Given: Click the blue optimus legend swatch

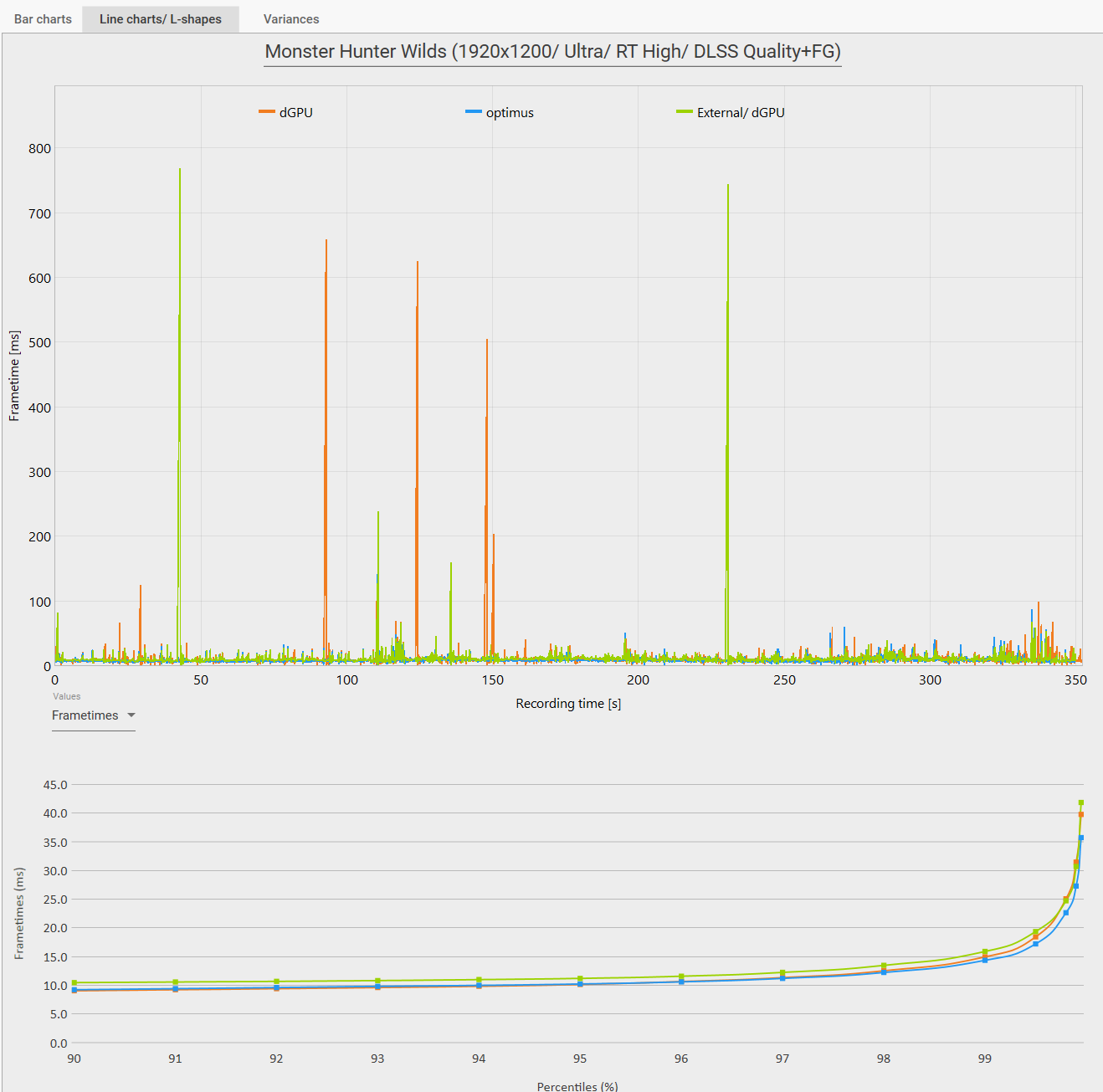Looking at the screenshot, I should pos(474,111).
